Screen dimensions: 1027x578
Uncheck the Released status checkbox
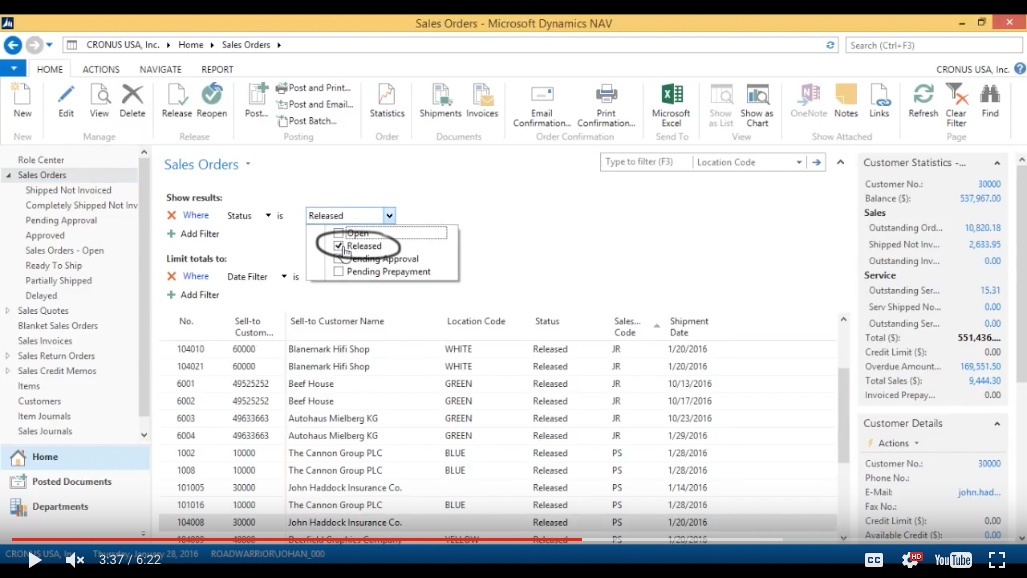(339, 246)
